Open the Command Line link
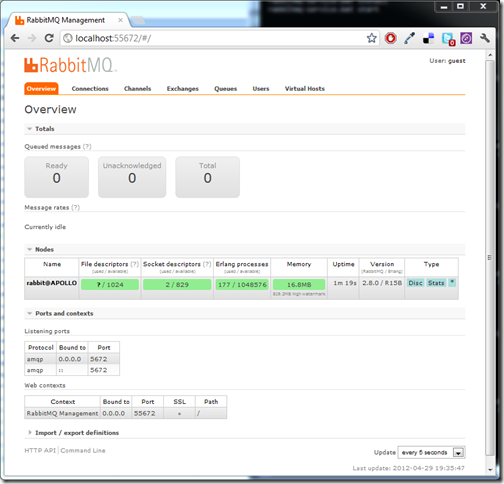The height and width of the screenshot is (484, 504). pos(83,450)
